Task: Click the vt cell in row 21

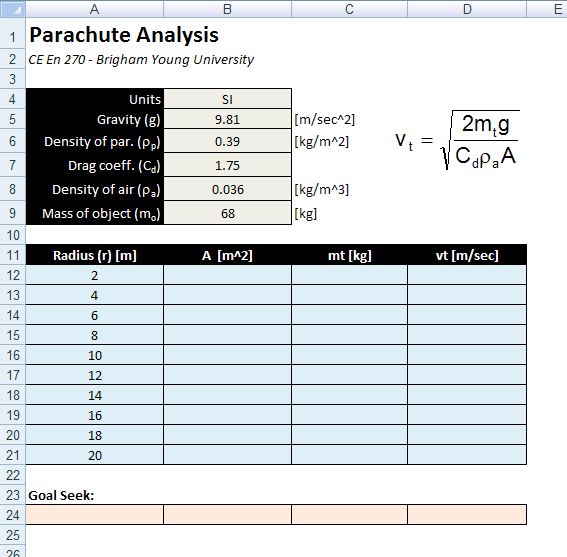Action: (x=467, y=455)
